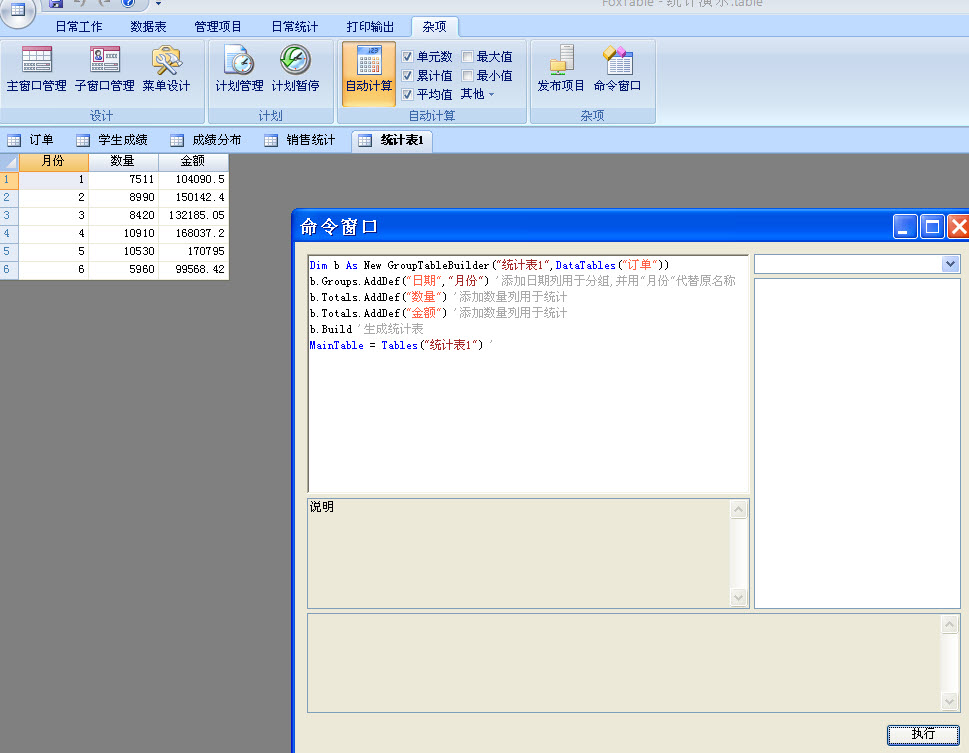Click the help icon in quick access toolbar

[x=128, y=3]
